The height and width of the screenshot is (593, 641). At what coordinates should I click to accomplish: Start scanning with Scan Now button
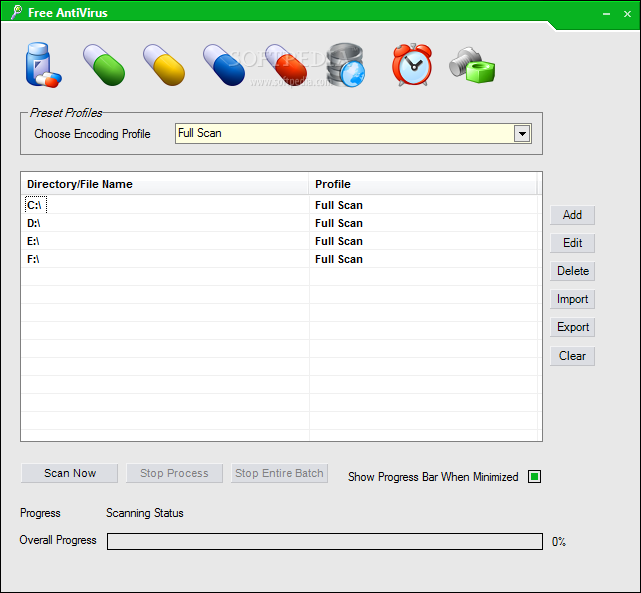click(x=69, y=473)
